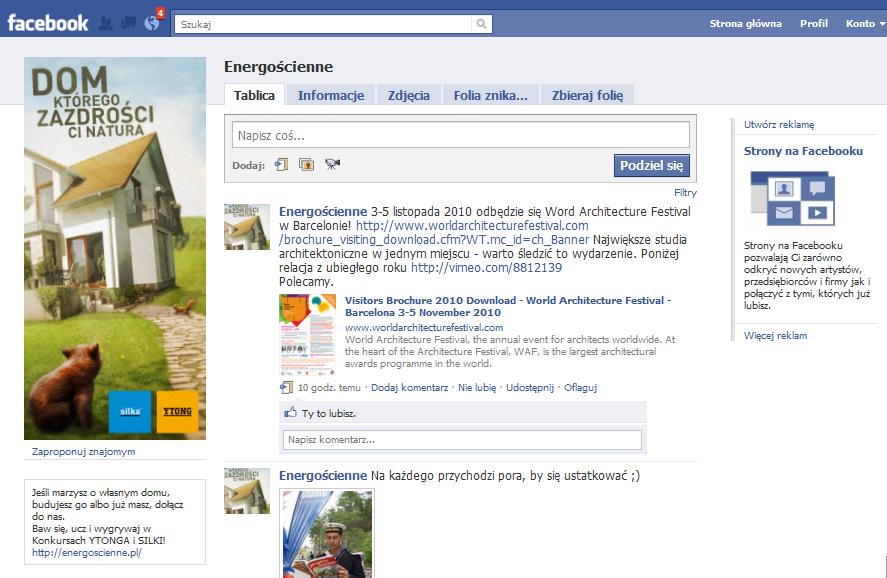Click the Zaproponuj znajomym link

pyautogui.click(x=83, y=451)
